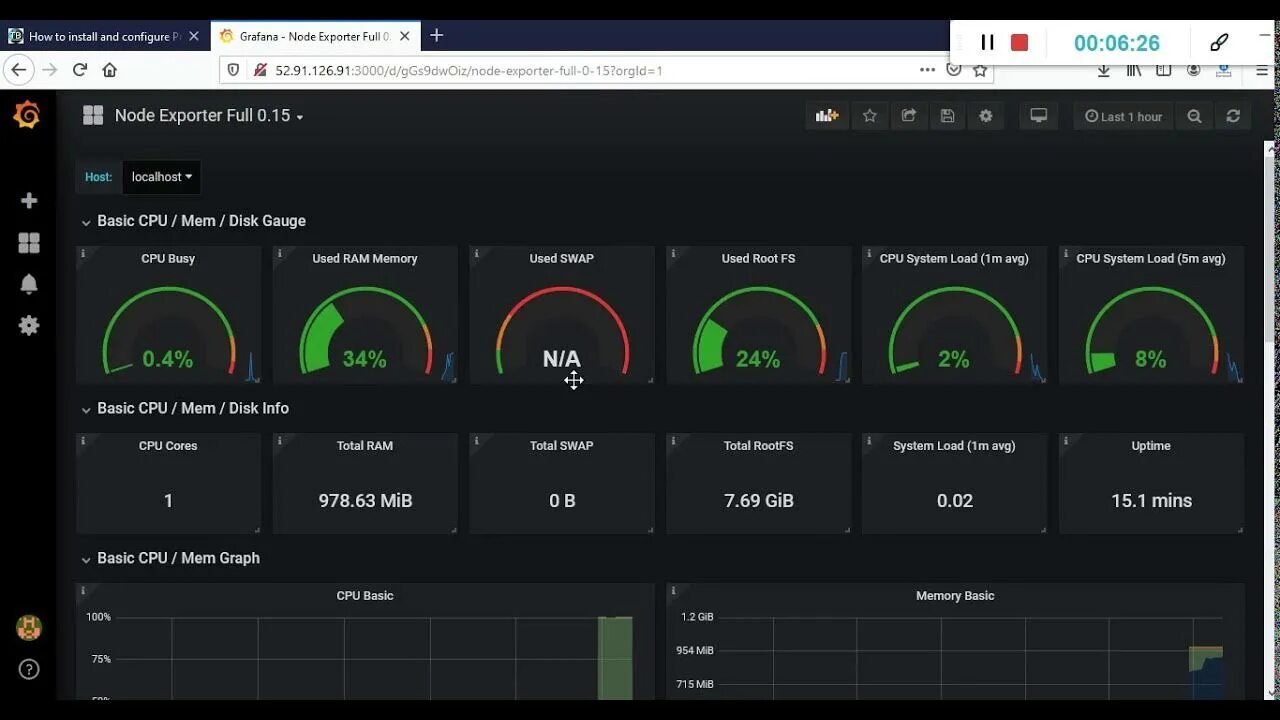
Task: Click the '15.1 mins' Uptime value
Action: coord(1151,501)
